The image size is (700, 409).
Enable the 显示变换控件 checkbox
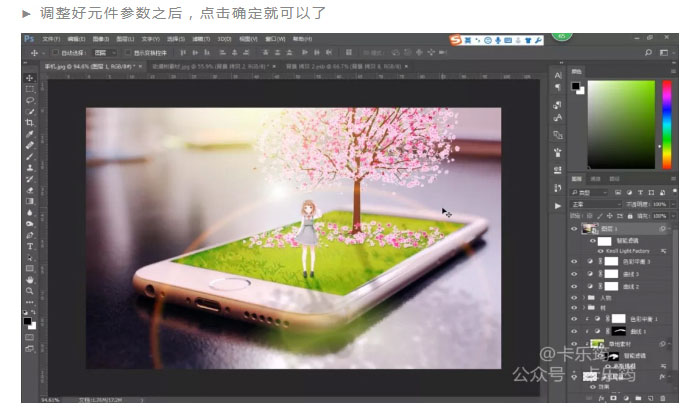(x=128, y=53)
